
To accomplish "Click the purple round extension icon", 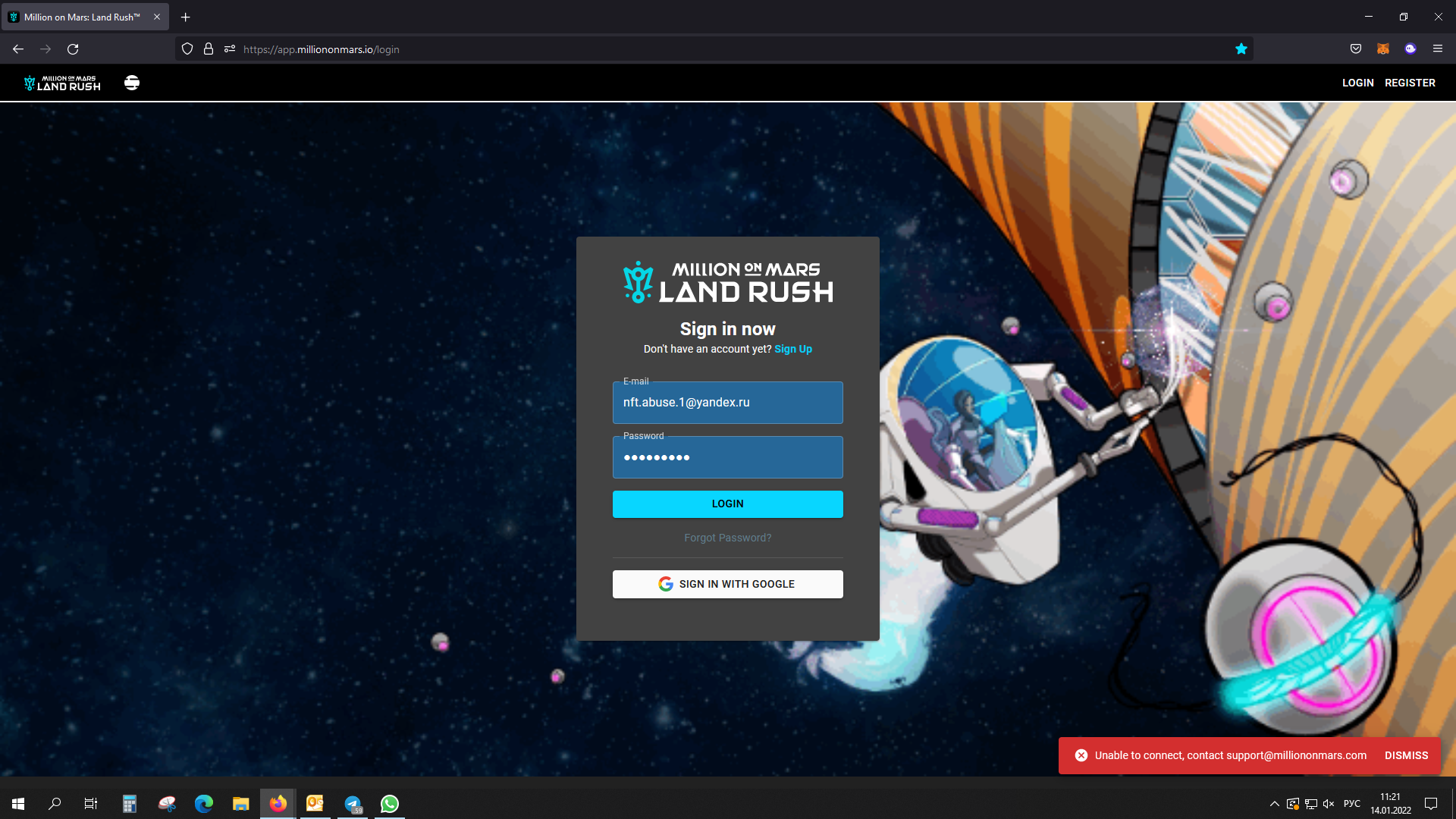I will click(x=1410, y=49).
